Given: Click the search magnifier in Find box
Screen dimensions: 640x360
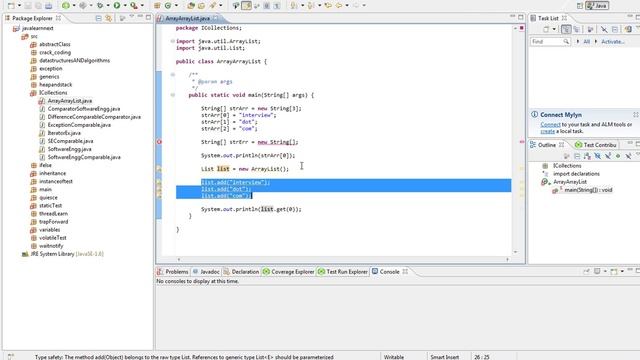Looking at the screenshot, I should point(566,42).
